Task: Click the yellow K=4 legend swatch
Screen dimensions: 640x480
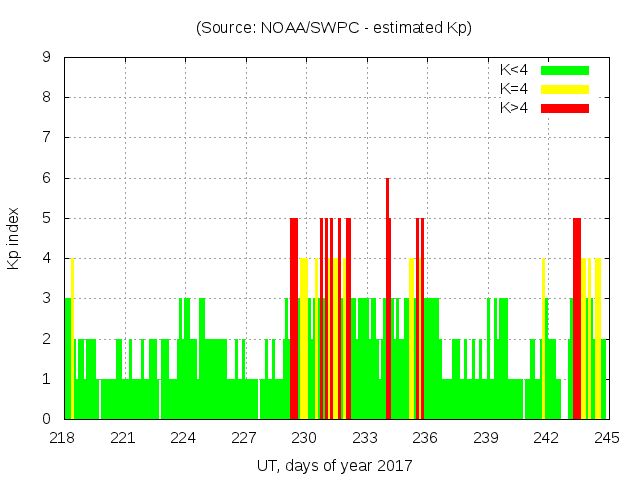Action: click(565, 89)
